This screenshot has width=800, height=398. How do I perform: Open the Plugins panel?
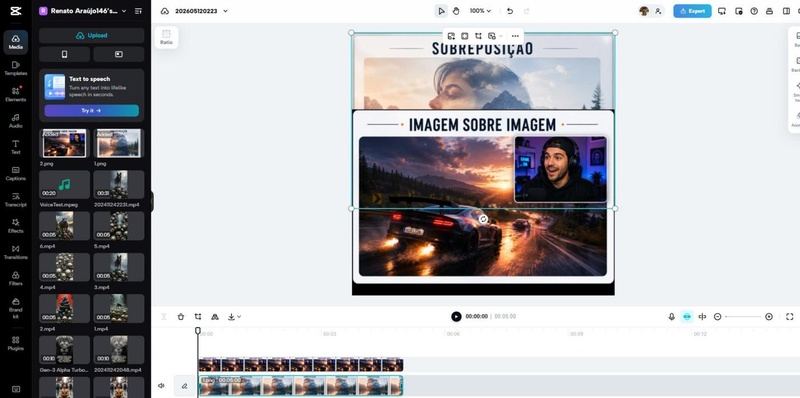pos(15,343)
